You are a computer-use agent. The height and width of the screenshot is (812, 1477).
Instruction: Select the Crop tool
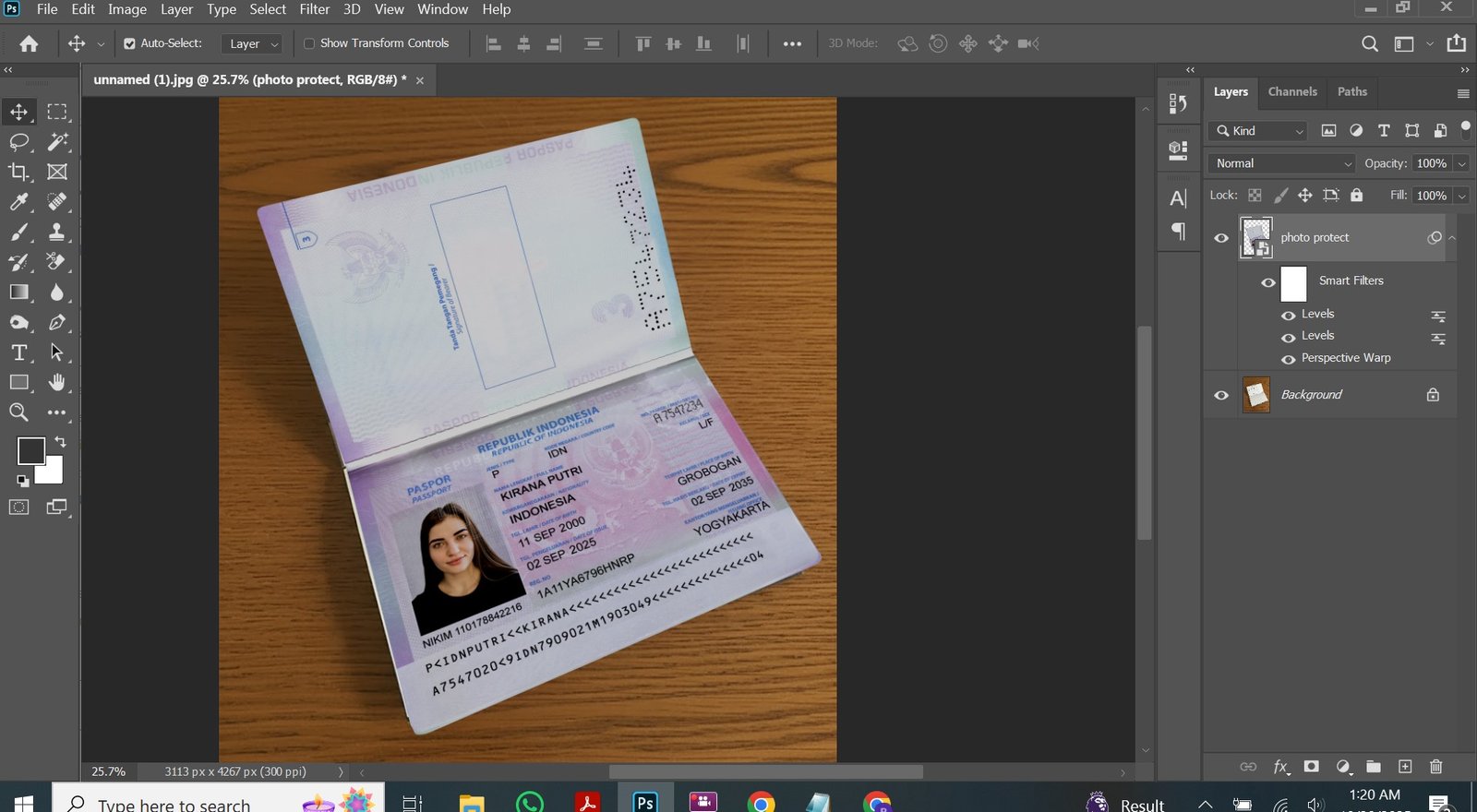18,173
